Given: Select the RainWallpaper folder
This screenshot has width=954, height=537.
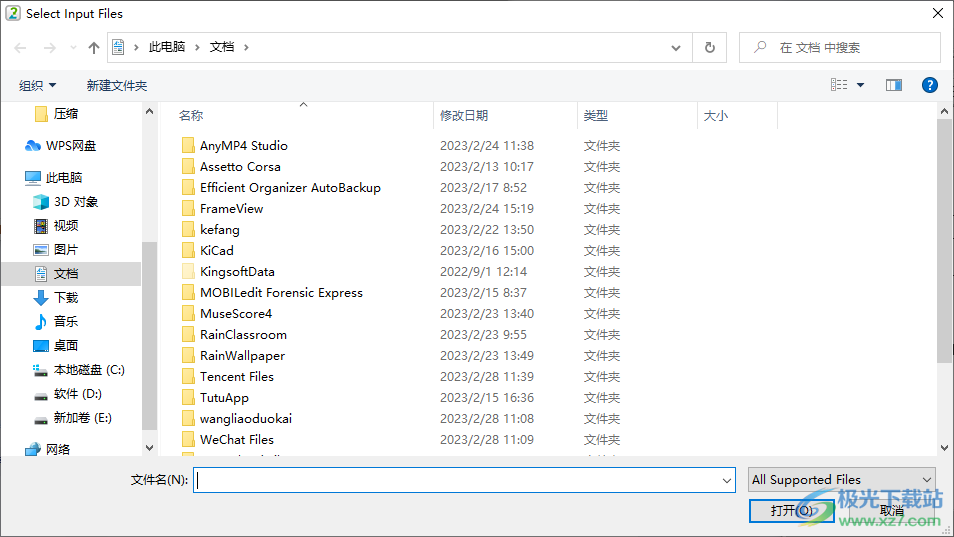Looking at the screenshot, I should click(x=242, y=355).
